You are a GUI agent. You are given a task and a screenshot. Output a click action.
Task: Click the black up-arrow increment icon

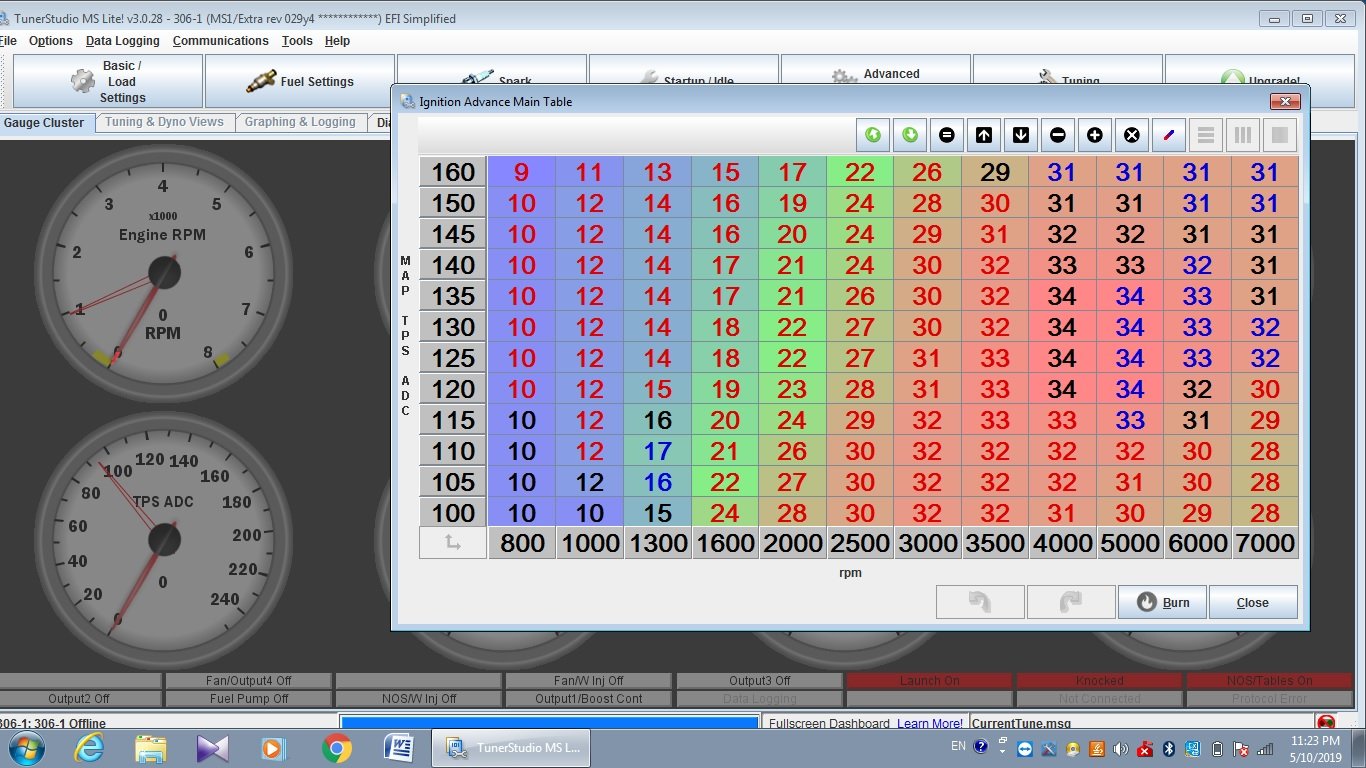984,135
